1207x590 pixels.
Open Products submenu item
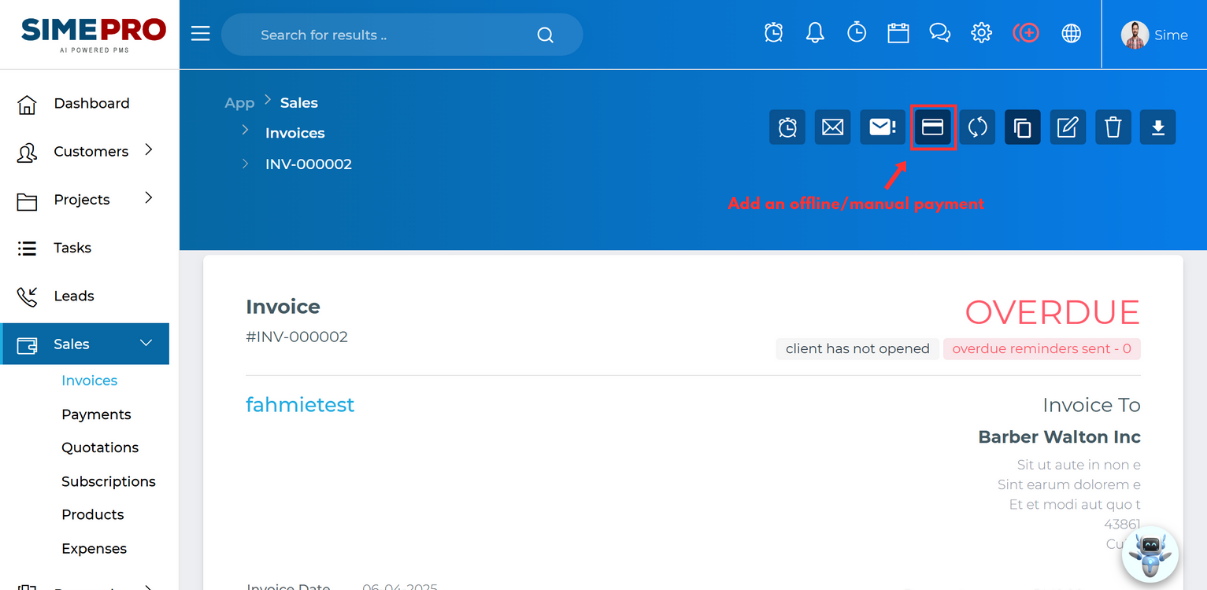click(x=92, y=515)
